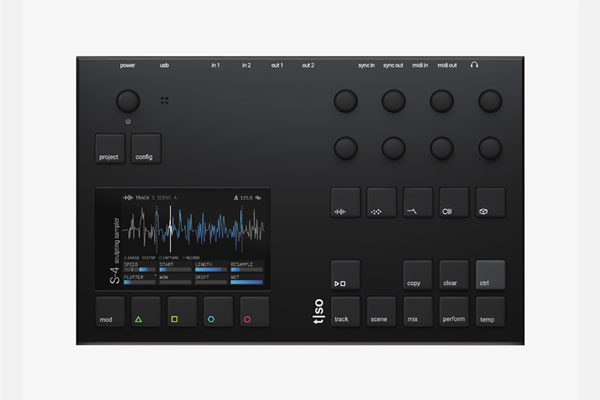Click the 'midi out' port label
Screen dimensions: 600x400
(x=447, y=65)
